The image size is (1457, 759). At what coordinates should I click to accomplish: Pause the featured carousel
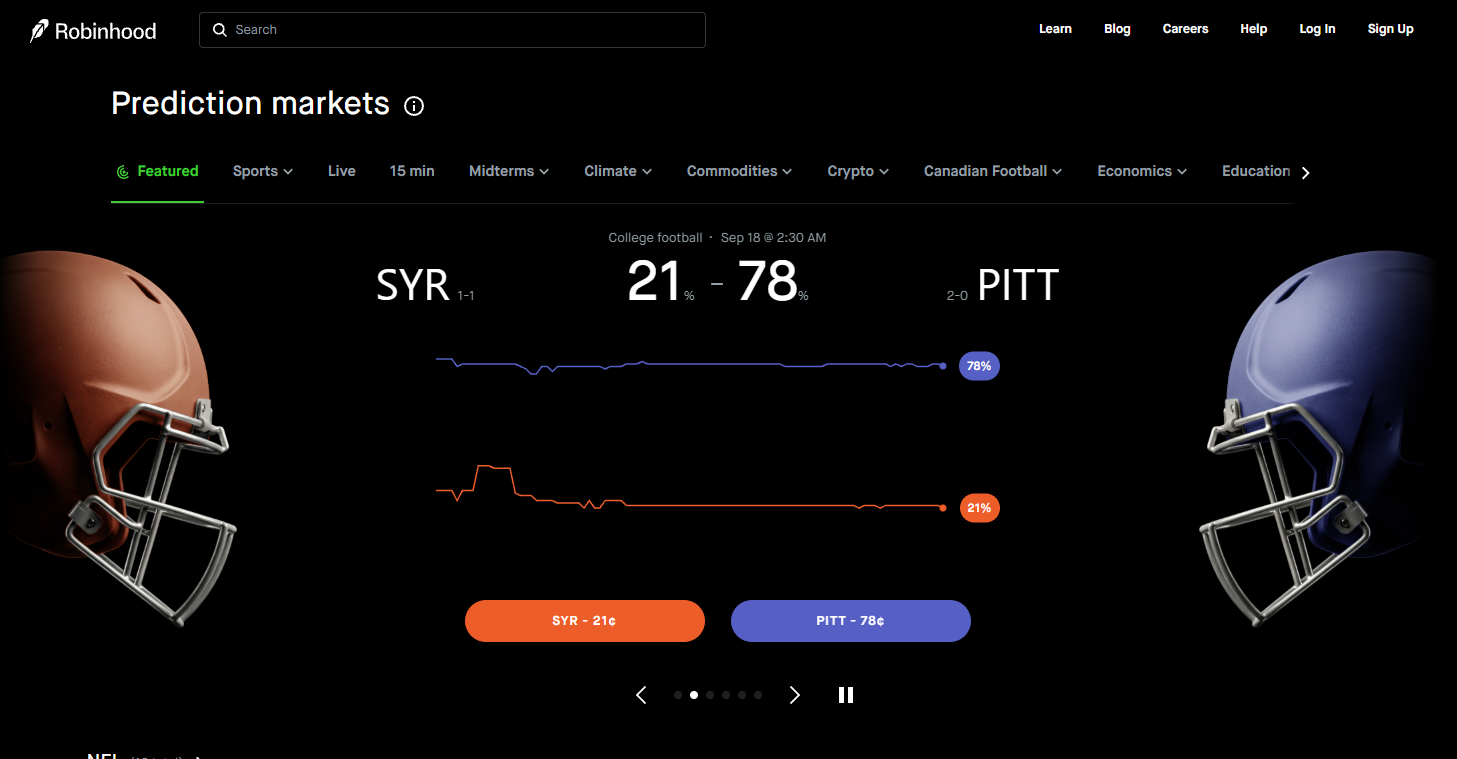tap(846, 695)
